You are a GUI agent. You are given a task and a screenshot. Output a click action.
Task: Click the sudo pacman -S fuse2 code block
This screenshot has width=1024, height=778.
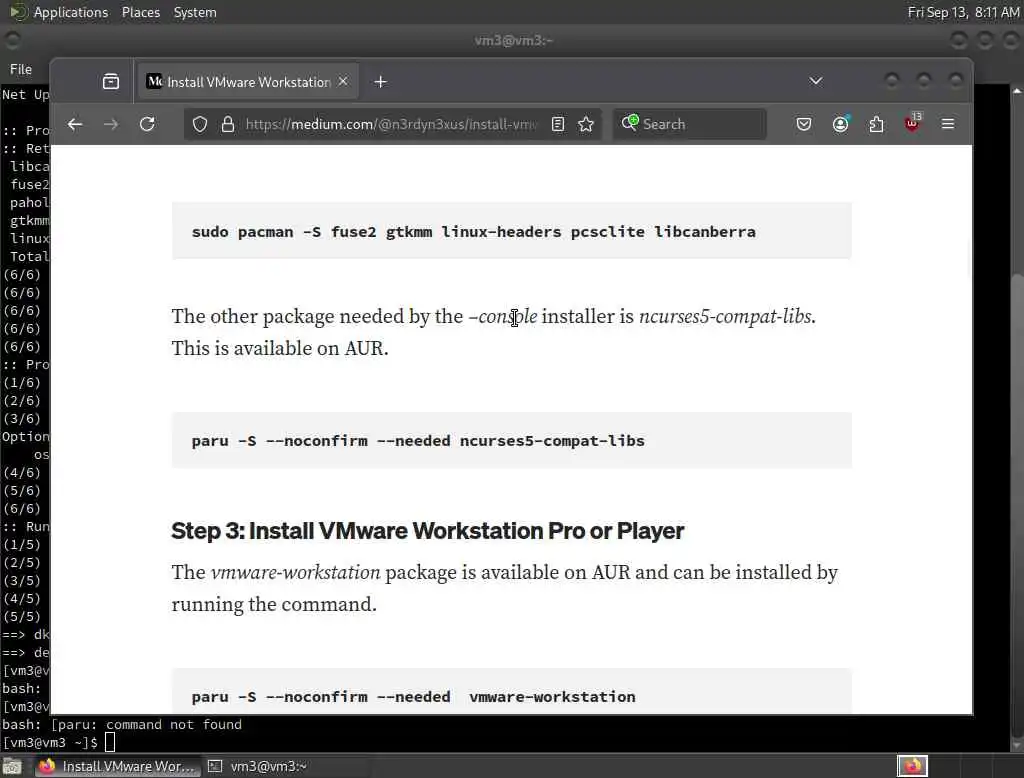(511, 231)
